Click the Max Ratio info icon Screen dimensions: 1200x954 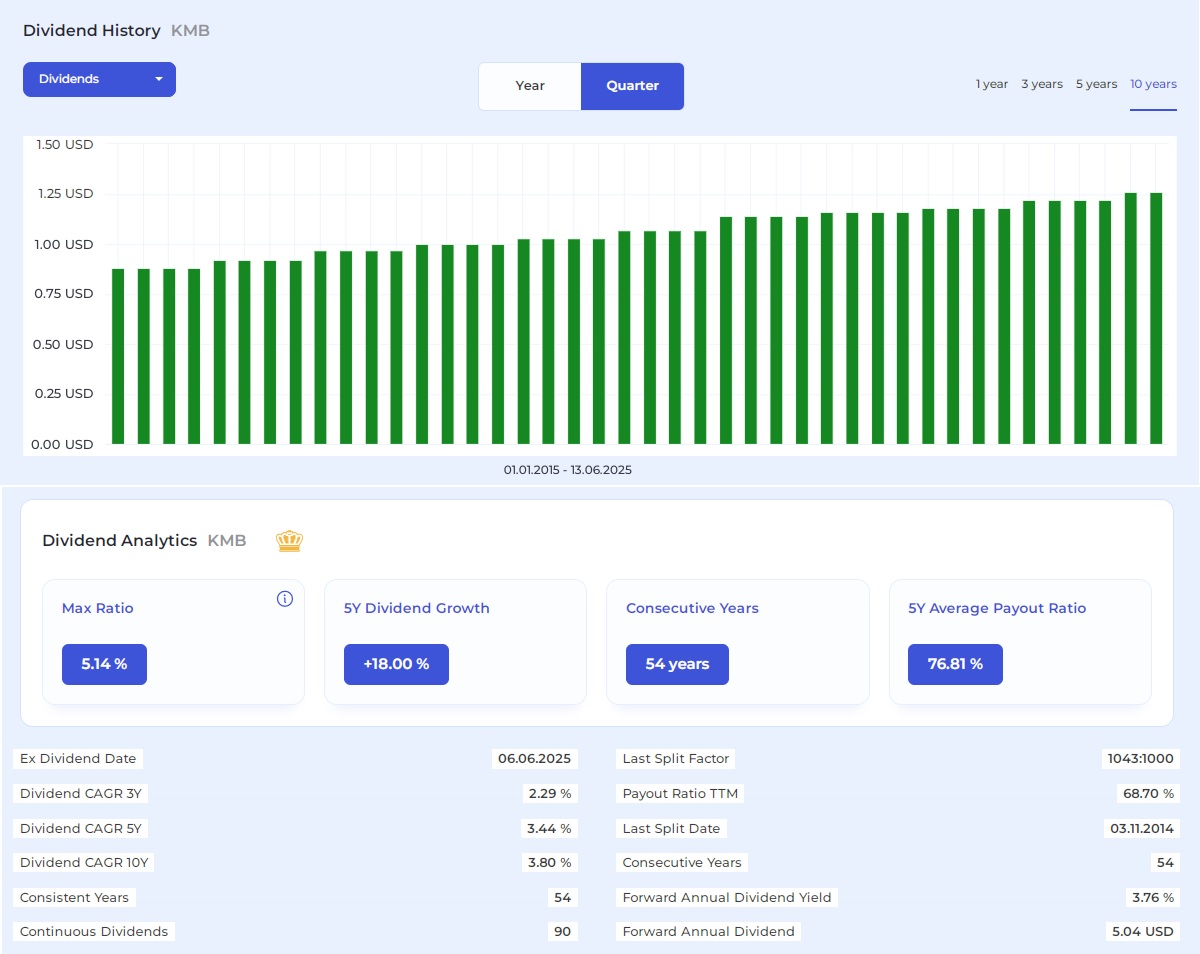pyautogui.click(x=285, y=599)
